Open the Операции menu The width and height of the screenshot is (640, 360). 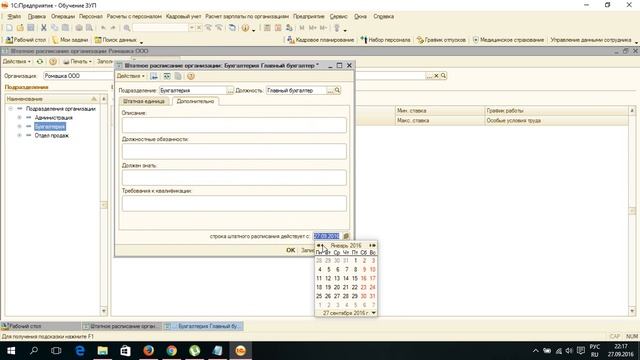(x=63, y=16)
